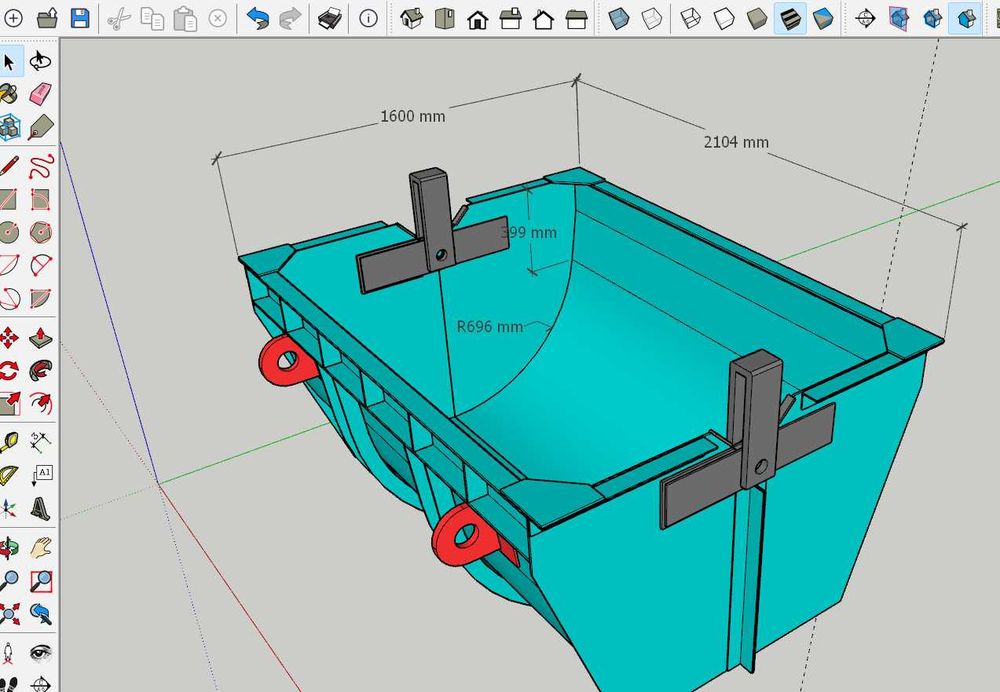Click the Paste clipboard icon
Screen dimensions: 1000x692
pyautogui.click(x=185, y=18)
